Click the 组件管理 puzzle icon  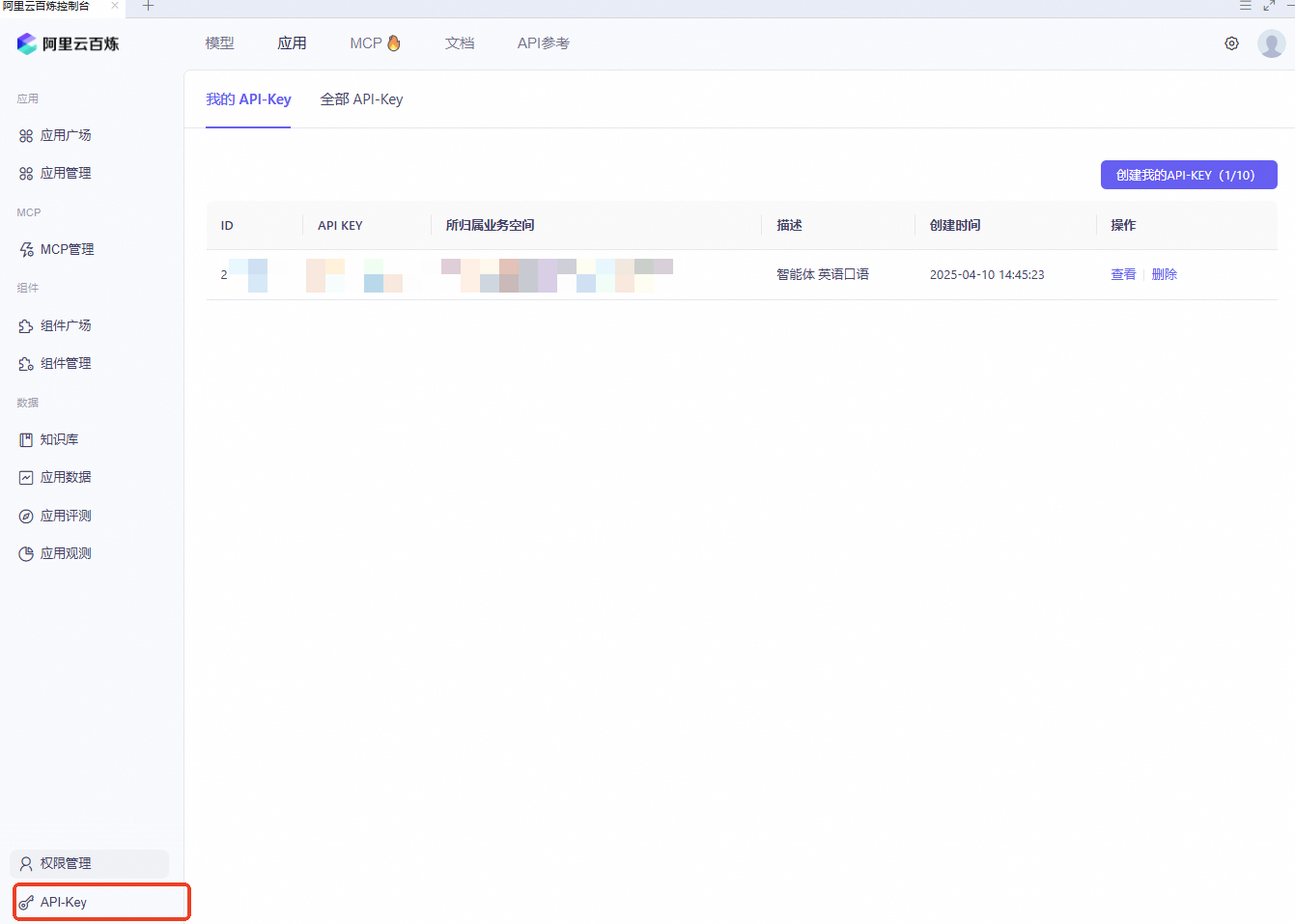coord(26,364)
